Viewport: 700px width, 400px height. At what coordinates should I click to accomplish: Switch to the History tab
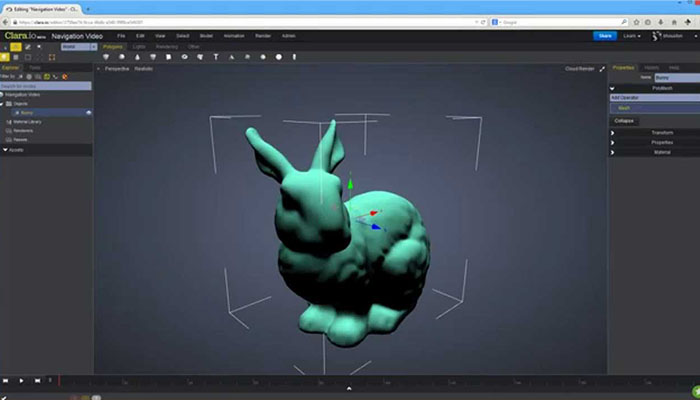coord(651,68)
